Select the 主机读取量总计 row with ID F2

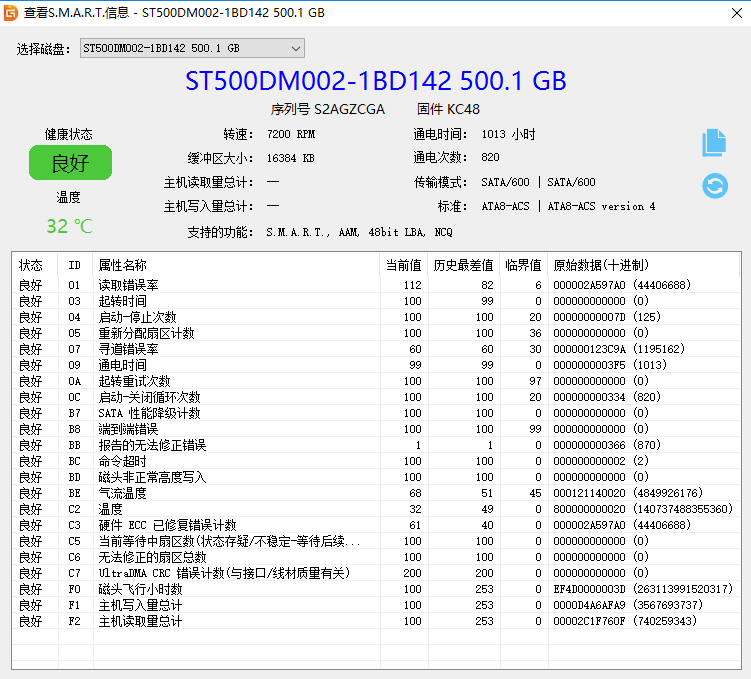376,621
